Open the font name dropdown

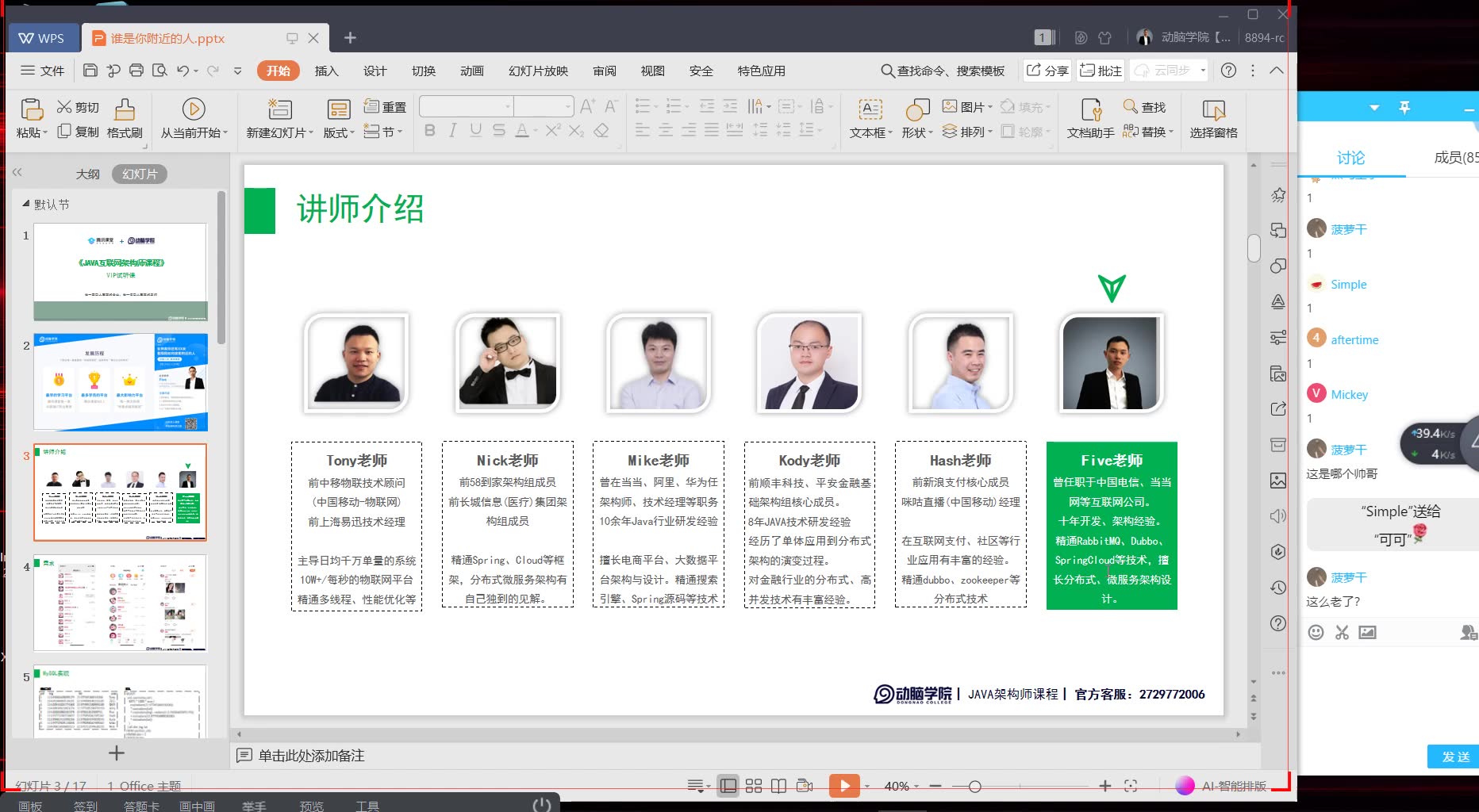(507, 106)
